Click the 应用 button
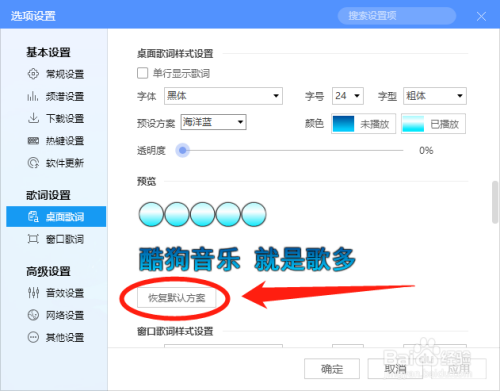This screenshot has width=500, height=391. click(459, 369)
